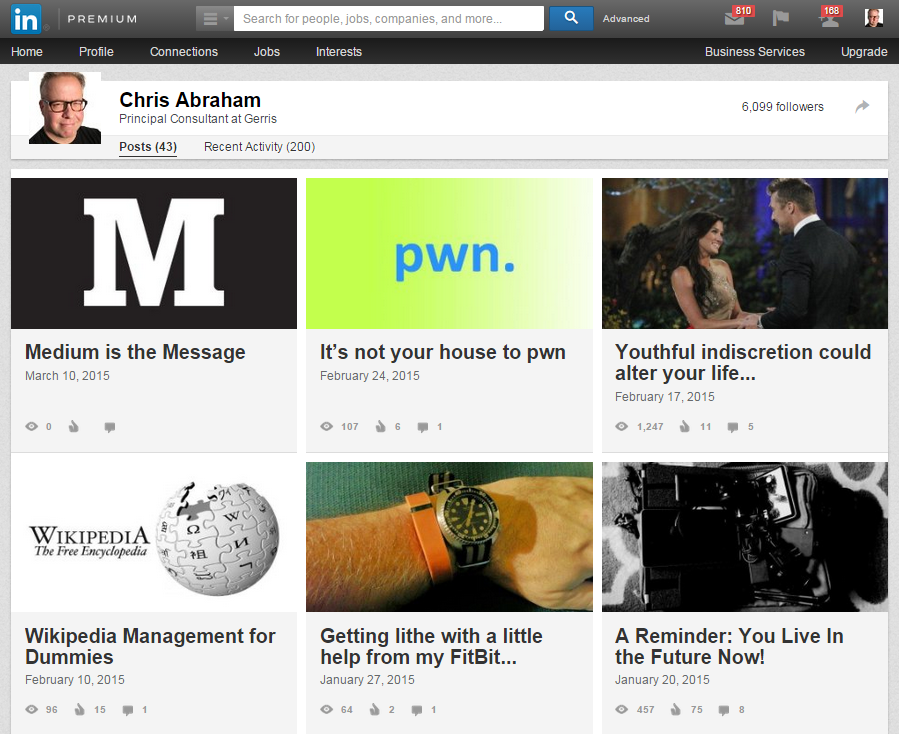Click the magnifier search button
899x734 pixels.
(x=571, y=18)
